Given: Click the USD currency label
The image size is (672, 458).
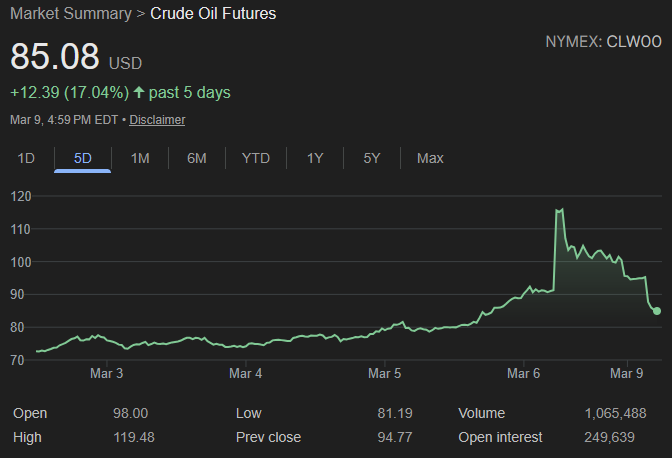Looking at the screenshot, I should pos(125,63).
